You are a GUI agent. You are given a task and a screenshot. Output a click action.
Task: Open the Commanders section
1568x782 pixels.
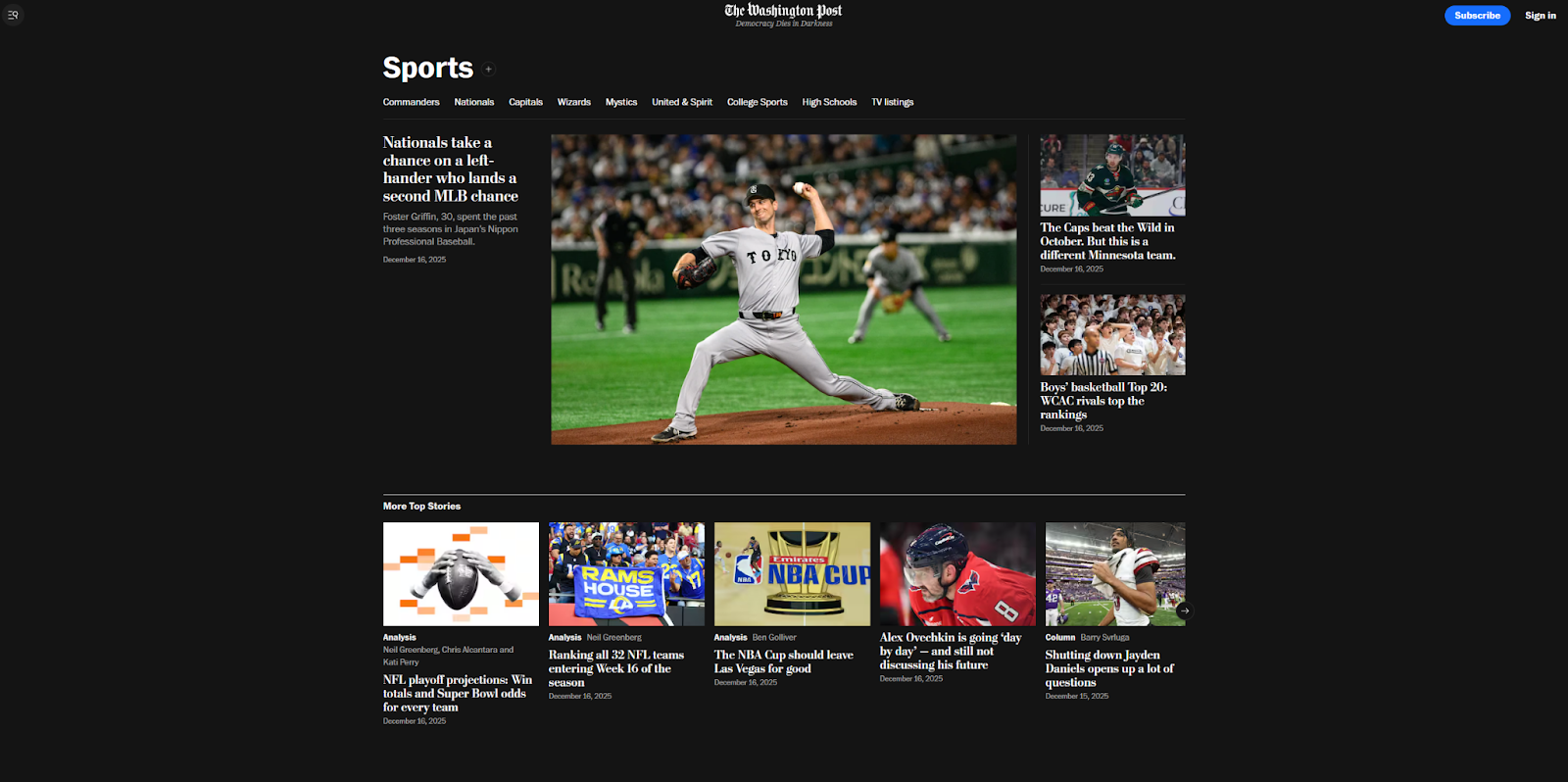tap(411, 102)
